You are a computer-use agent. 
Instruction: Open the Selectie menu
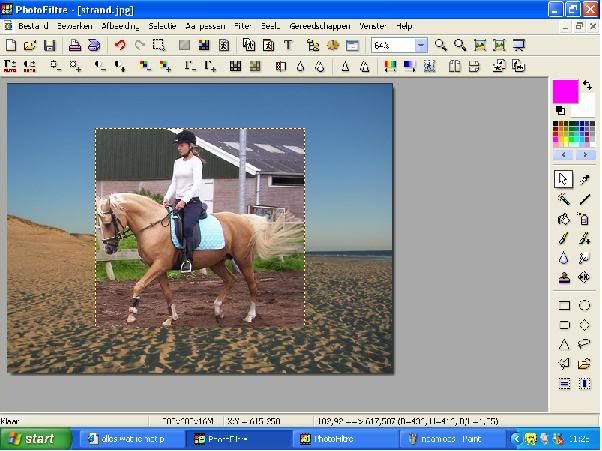162,26
